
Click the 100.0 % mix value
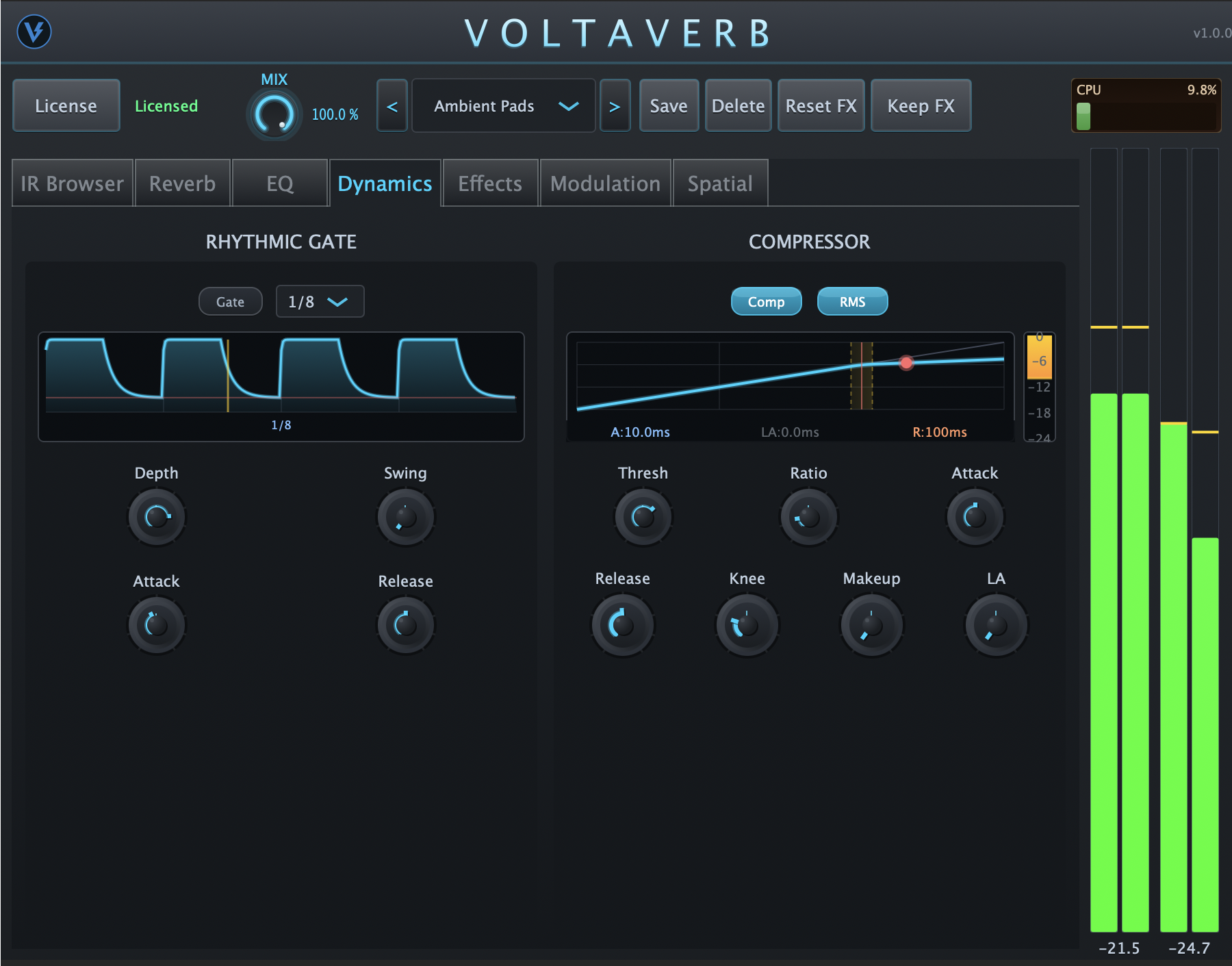pyautogui.click(x=335, y=114)
